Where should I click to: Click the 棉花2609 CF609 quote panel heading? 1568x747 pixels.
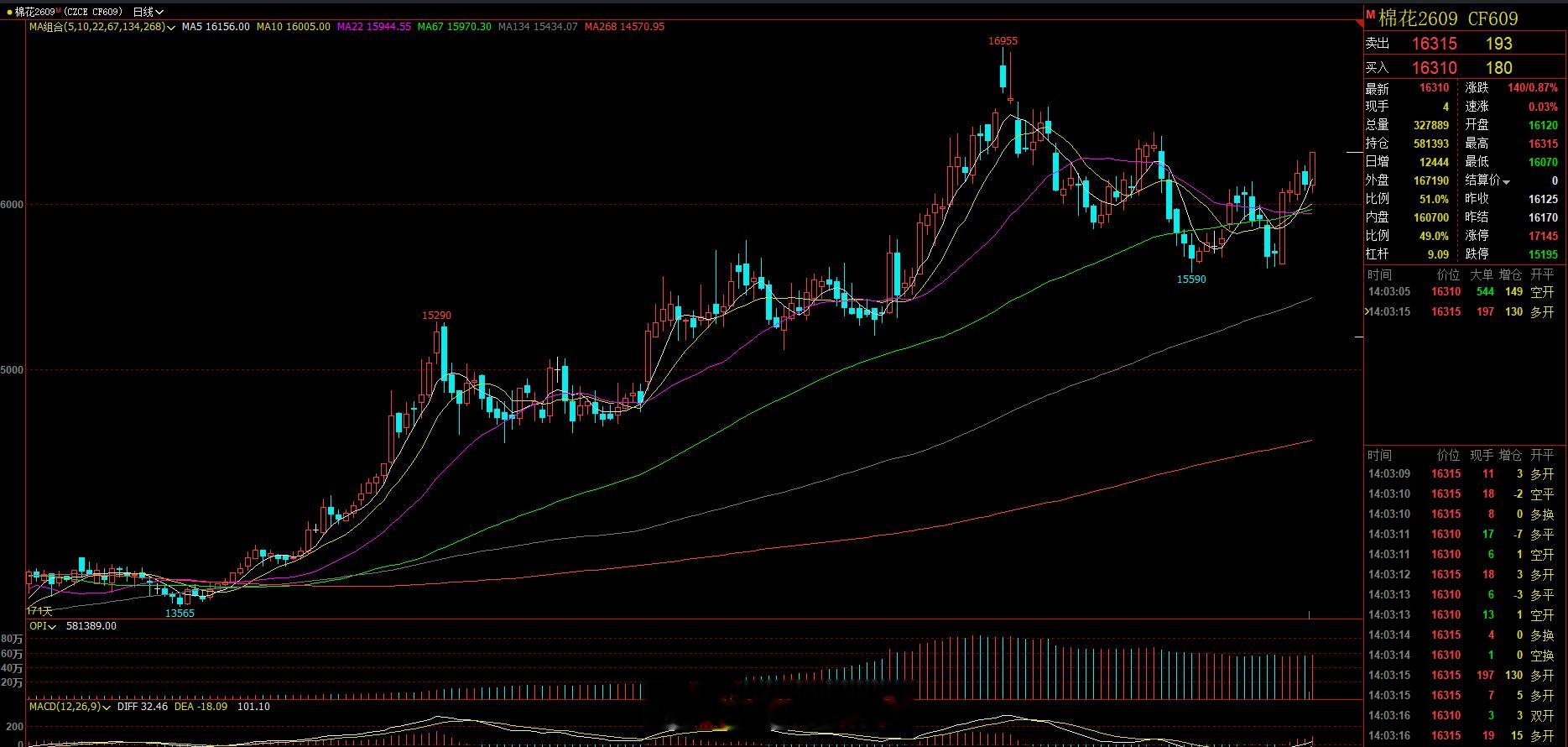tap(1448, 18)
